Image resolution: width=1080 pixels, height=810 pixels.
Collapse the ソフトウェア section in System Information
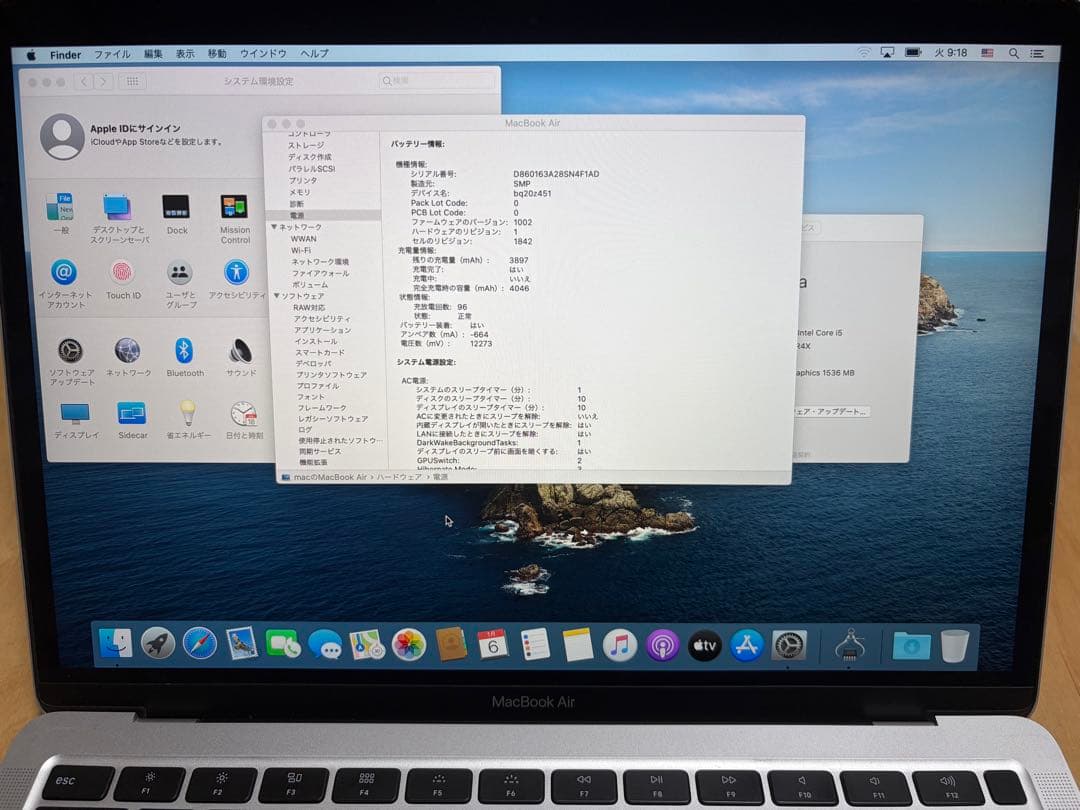[277, 297]
